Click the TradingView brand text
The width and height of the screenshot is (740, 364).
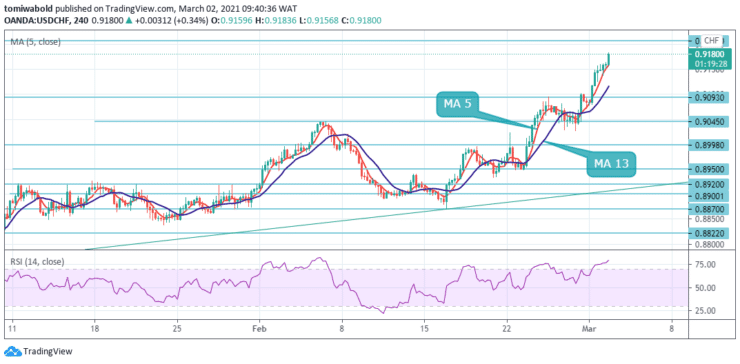[x=47, y=351]
